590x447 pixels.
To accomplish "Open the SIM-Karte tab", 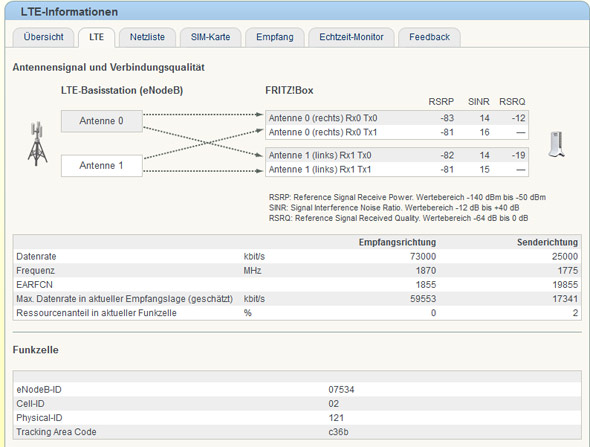I will [210, 37].
